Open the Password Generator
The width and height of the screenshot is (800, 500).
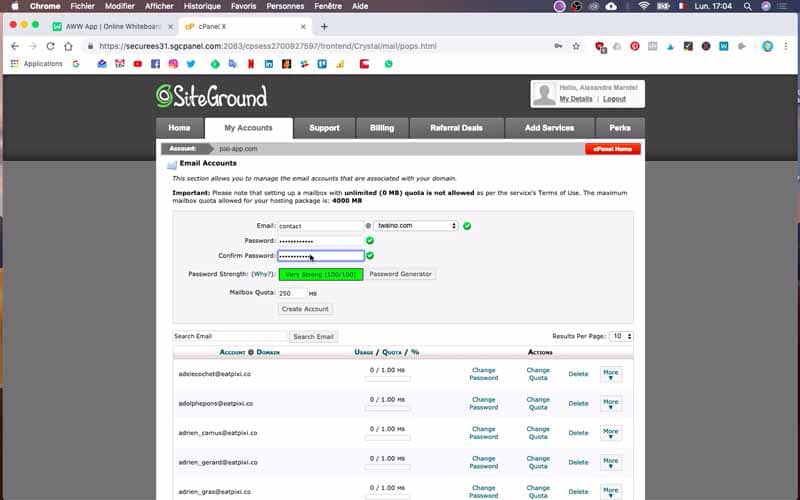pos(401,274)
